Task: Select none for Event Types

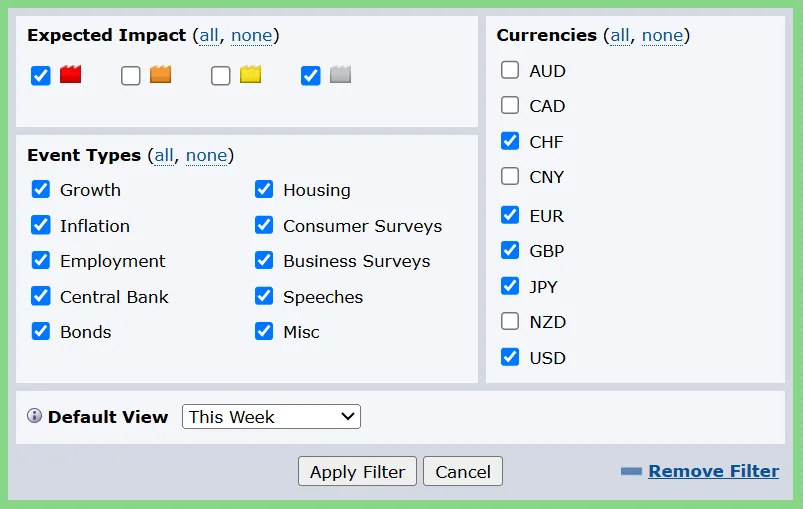Action: (x=206, y=155)
